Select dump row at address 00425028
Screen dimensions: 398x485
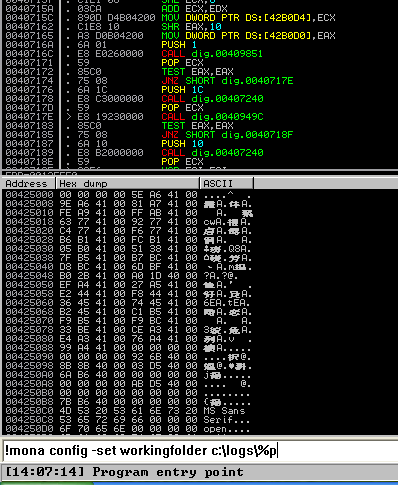[x=128, y=239]
